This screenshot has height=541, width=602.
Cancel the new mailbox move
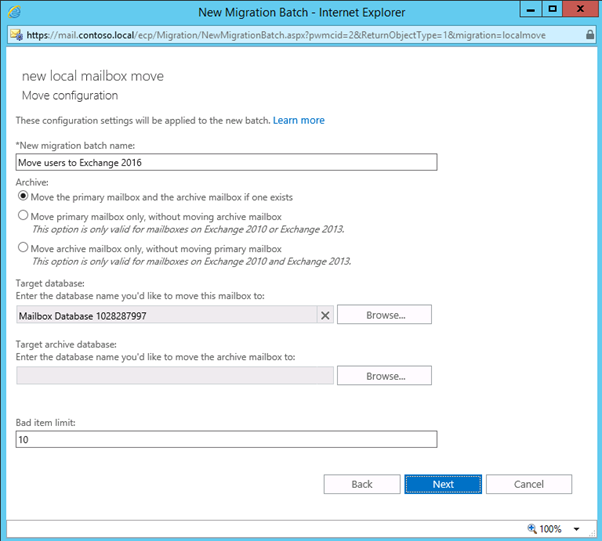pos(529,484)
